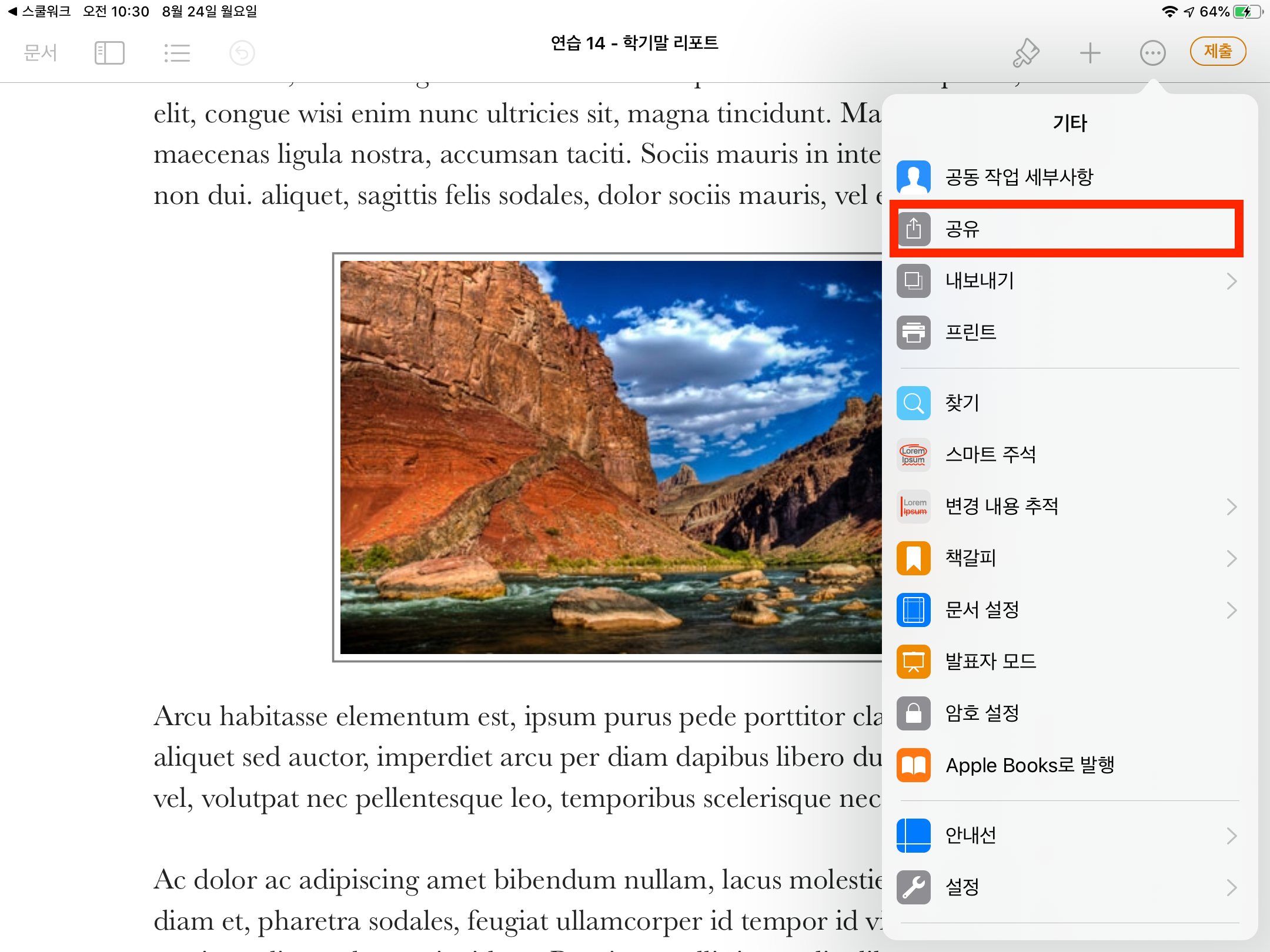Open 공동 작업 세부사항 collaboration details
The width and height of the screenshot is (1270, 952).
coord(1018,177)
